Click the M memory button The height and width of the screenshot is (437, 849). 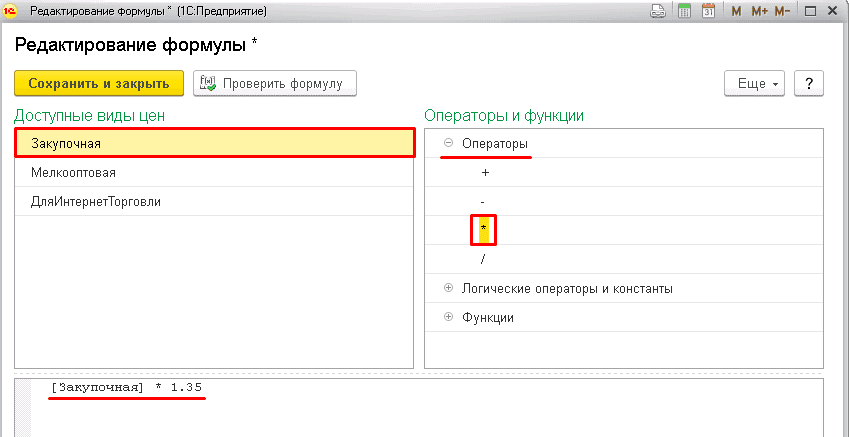pos(736,12)
